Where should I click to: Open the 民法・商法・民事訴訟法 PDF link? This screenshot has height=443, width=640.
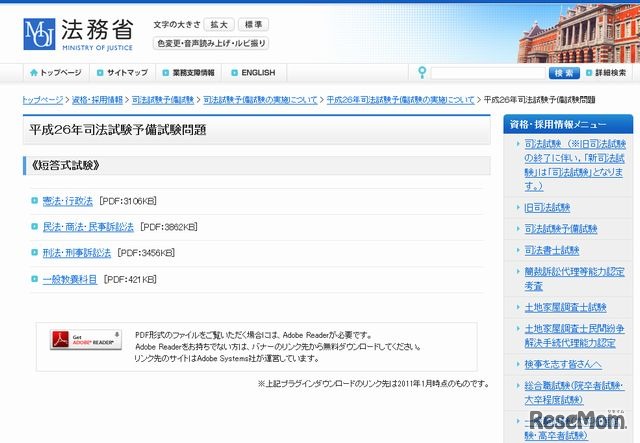click(x=88, y=227)
